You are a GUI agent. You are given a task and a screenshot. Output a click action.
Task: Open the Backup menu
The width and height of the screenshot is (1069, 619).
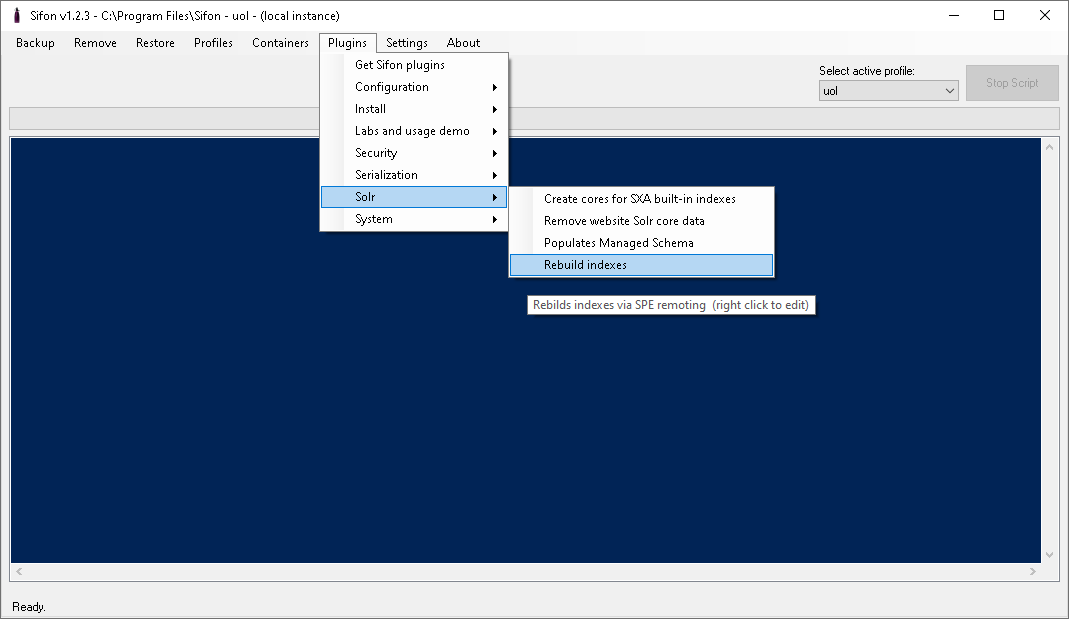(35, 43)
